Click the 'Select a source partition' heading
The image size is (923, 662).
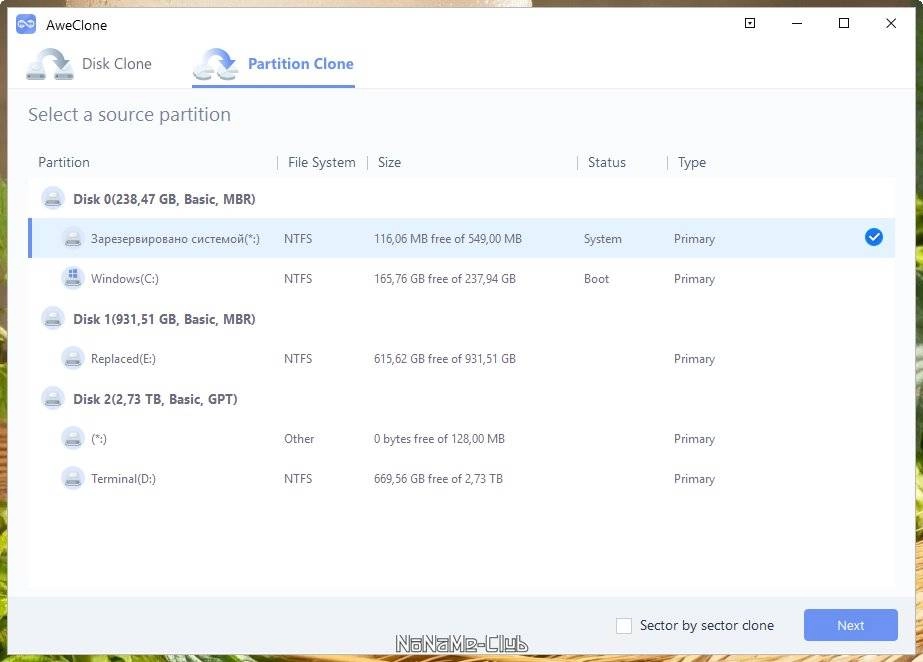pos(130,114)
